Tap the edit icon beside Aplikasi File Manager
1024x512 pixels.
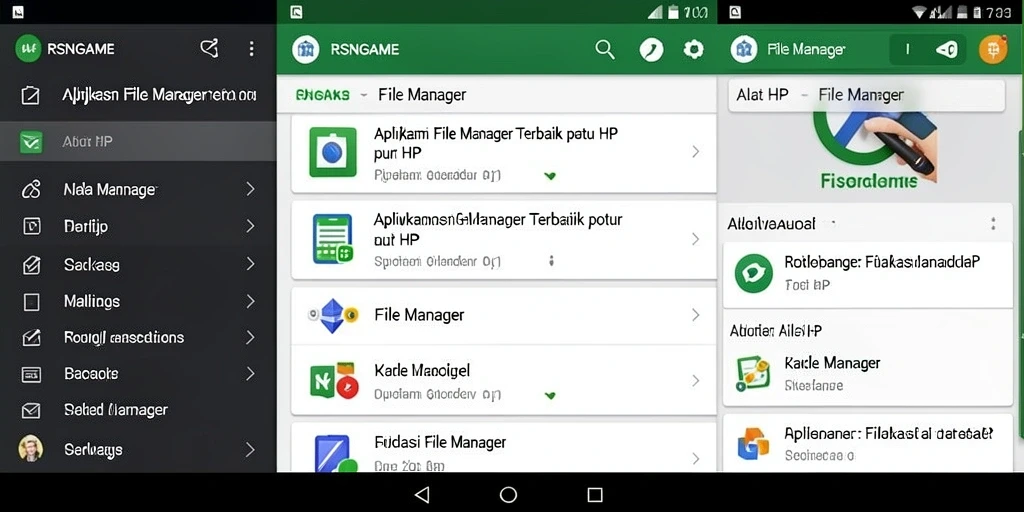pos(31,95)
